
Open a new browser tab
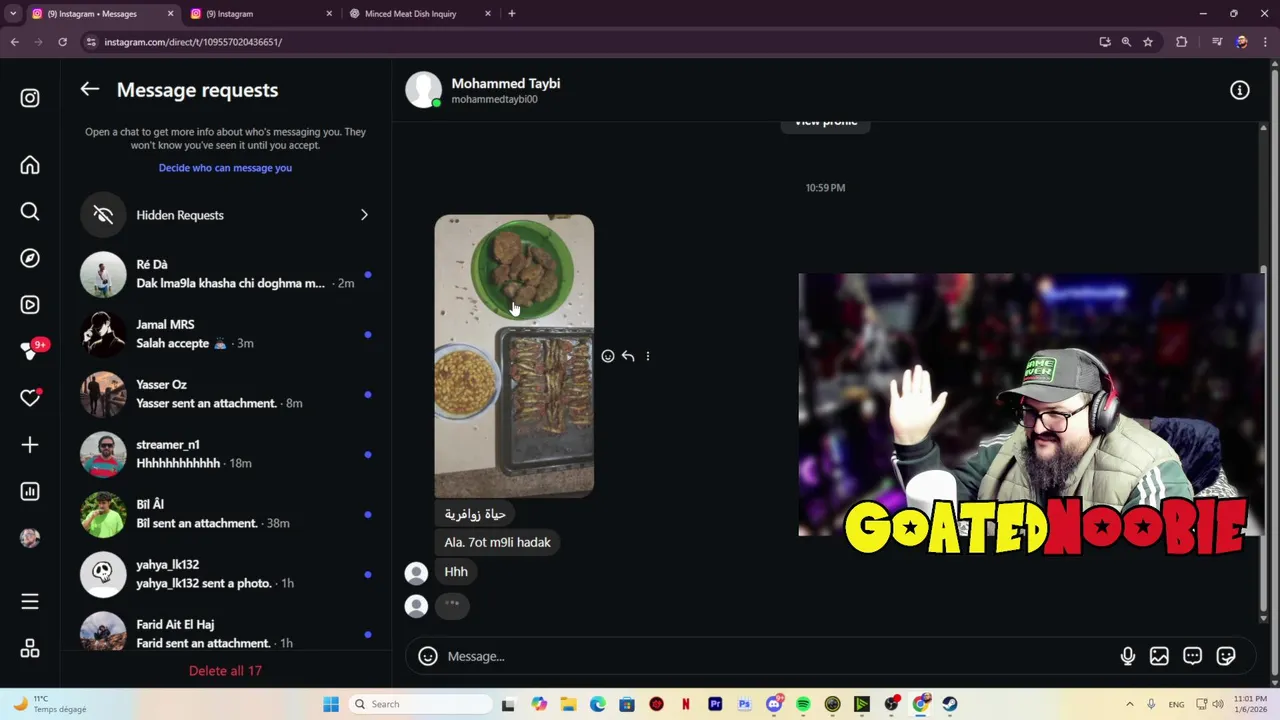coord(512,14)
